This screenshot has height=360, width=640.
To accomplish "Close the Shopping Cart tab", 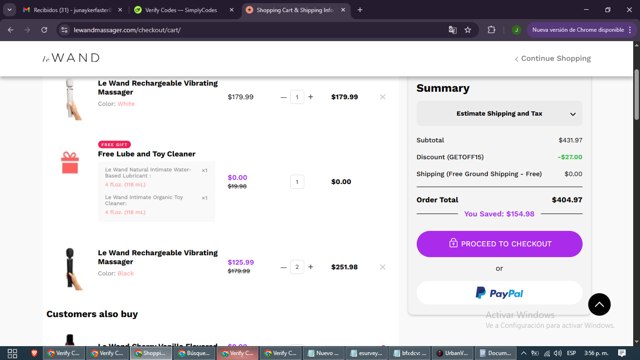I will coord(343,10).
